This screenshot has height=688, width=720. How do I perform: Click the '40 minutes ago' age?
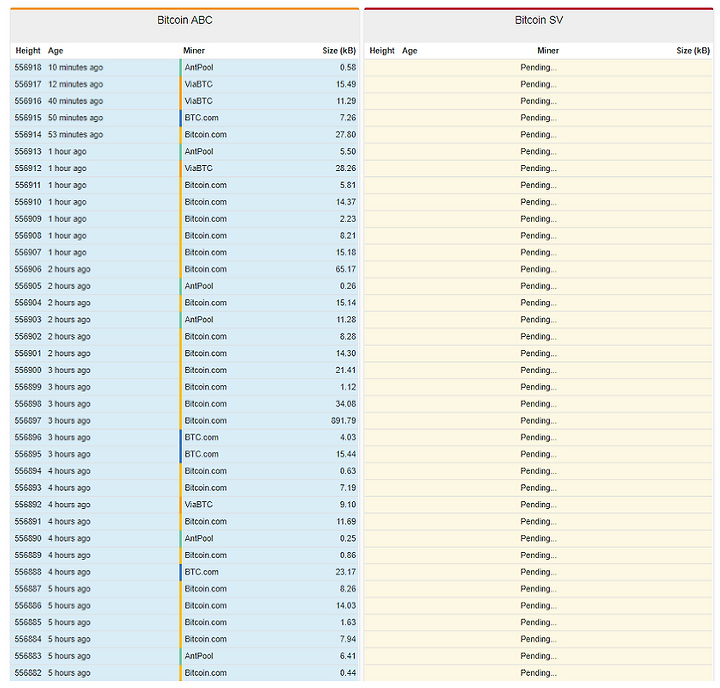[76, 101]
